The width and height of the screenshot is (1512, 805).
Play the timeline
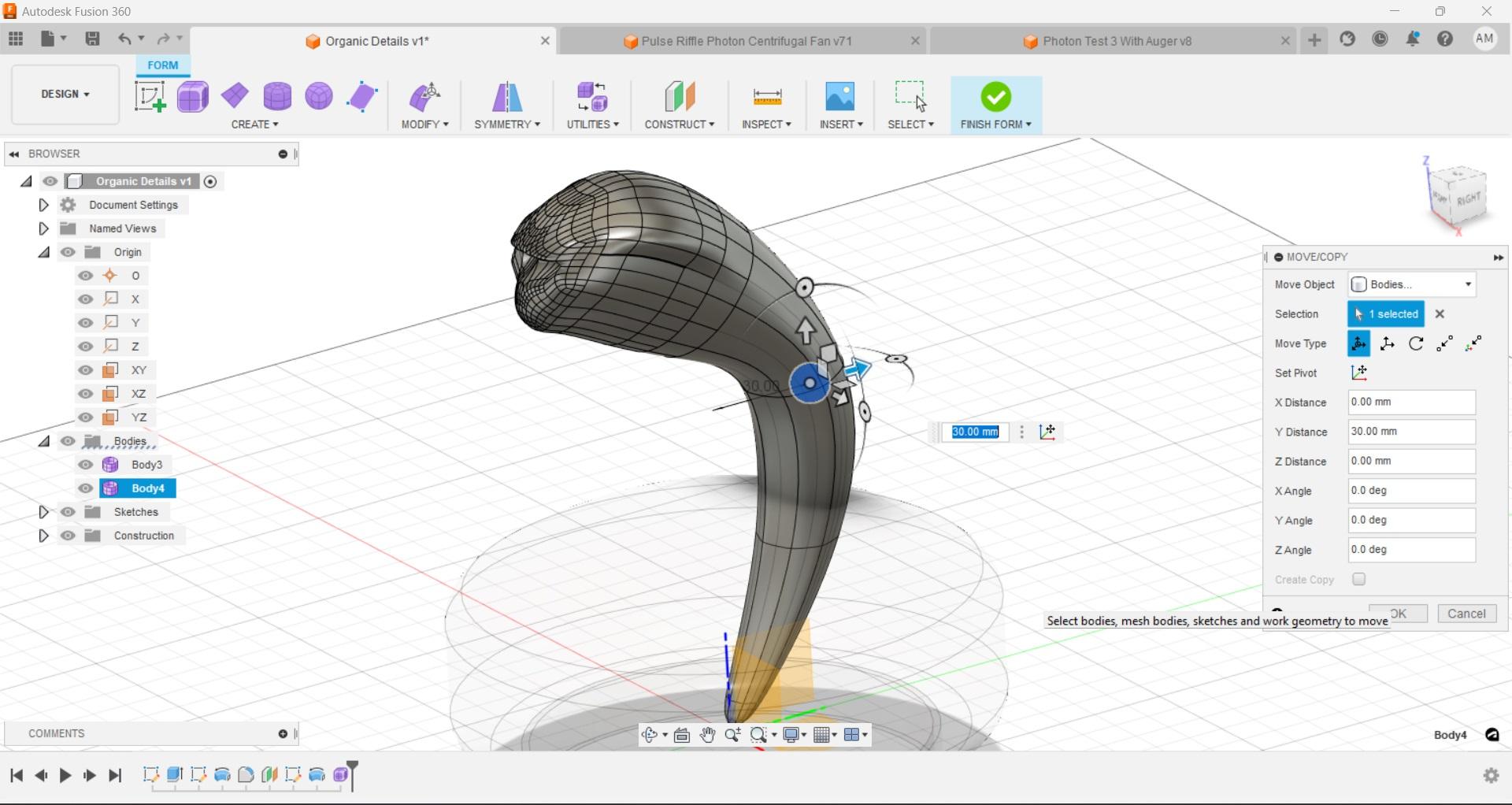coord(65,776)
